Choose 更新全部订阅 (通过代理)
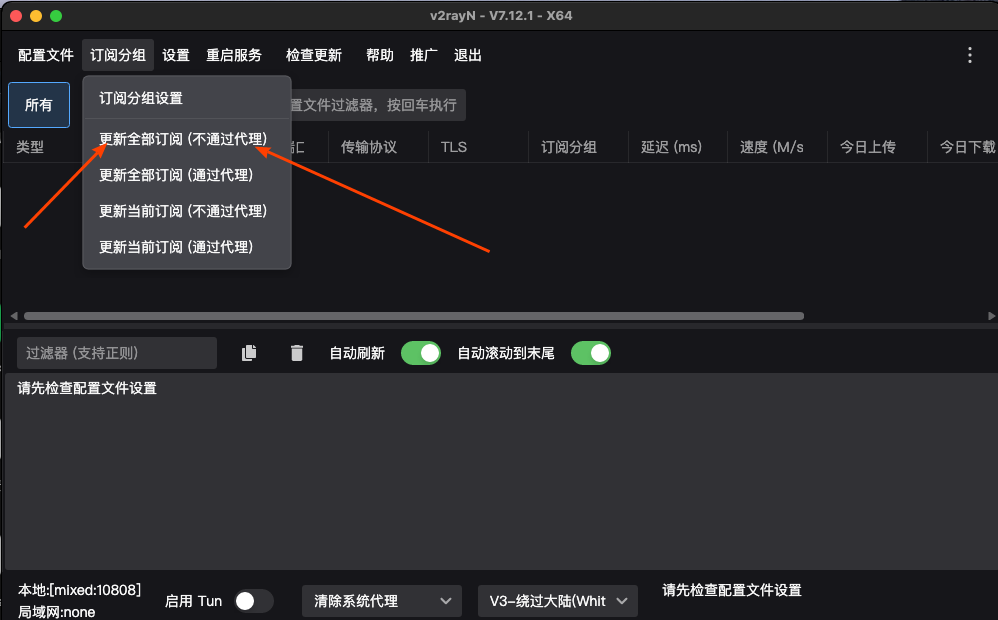 [186, 175]
